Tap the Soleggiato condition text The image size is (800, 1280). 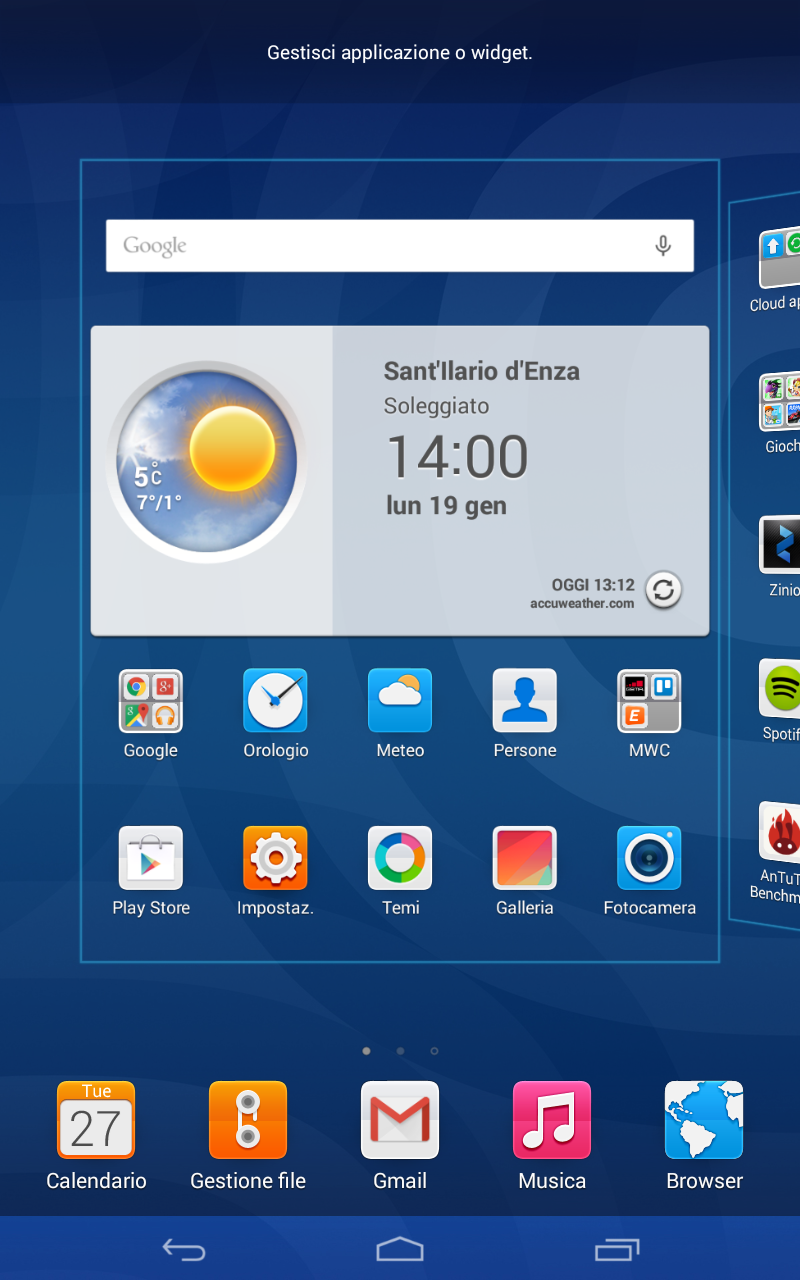(x=437, y=406)
